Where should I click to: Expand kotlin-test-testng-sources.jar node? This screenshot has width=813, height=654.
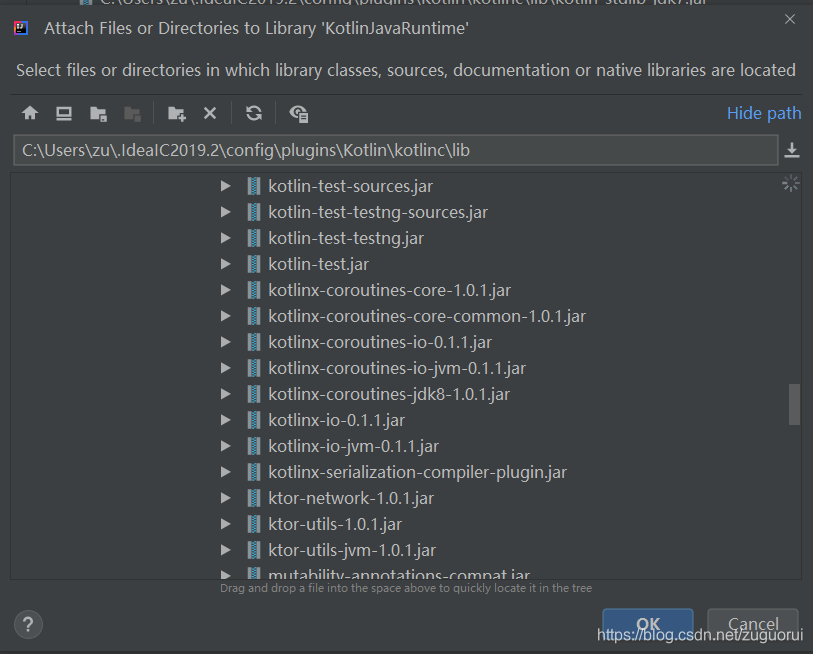[226, 212]
